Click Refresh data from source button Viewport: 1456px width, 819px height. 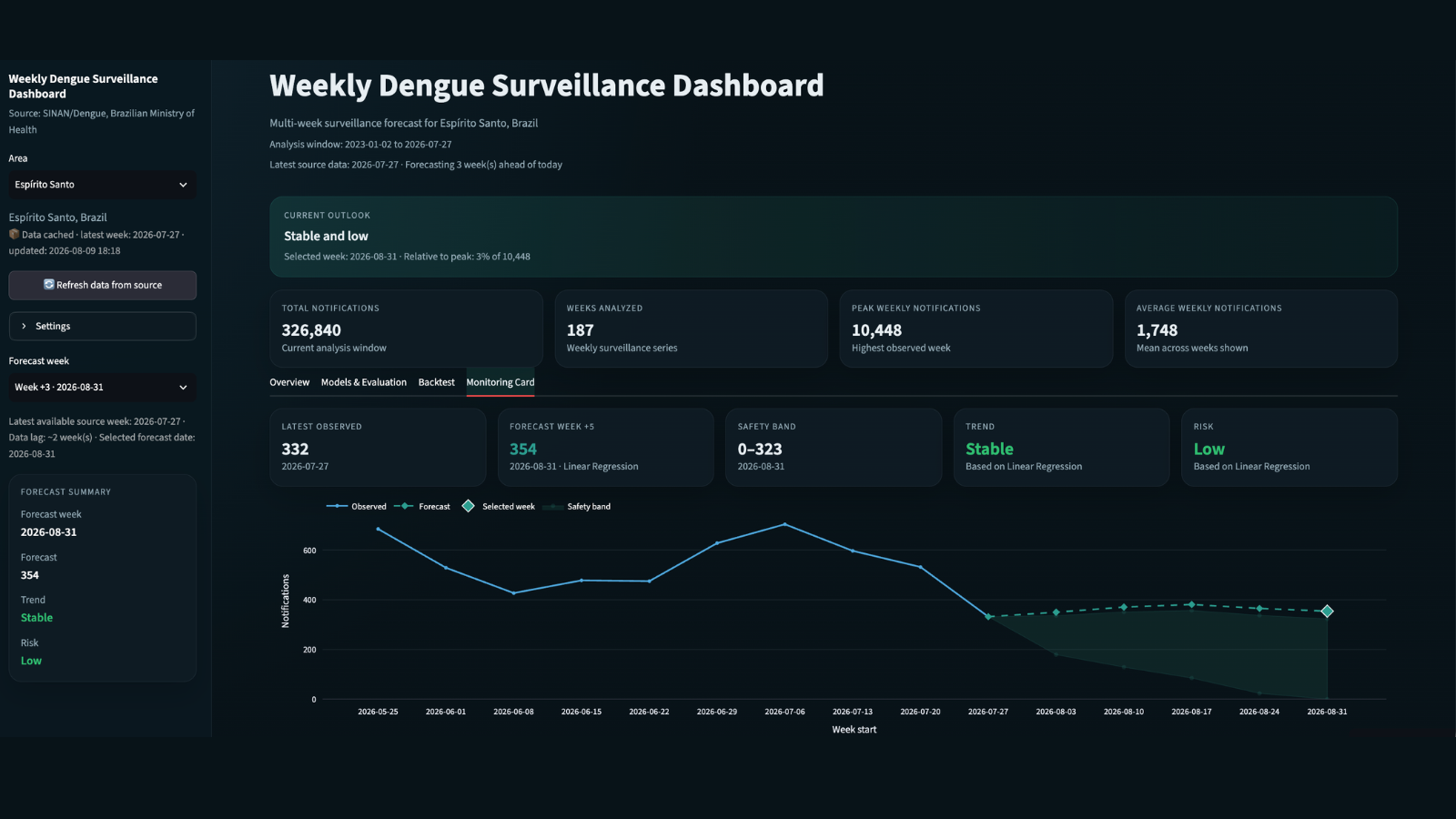[102, 285]
